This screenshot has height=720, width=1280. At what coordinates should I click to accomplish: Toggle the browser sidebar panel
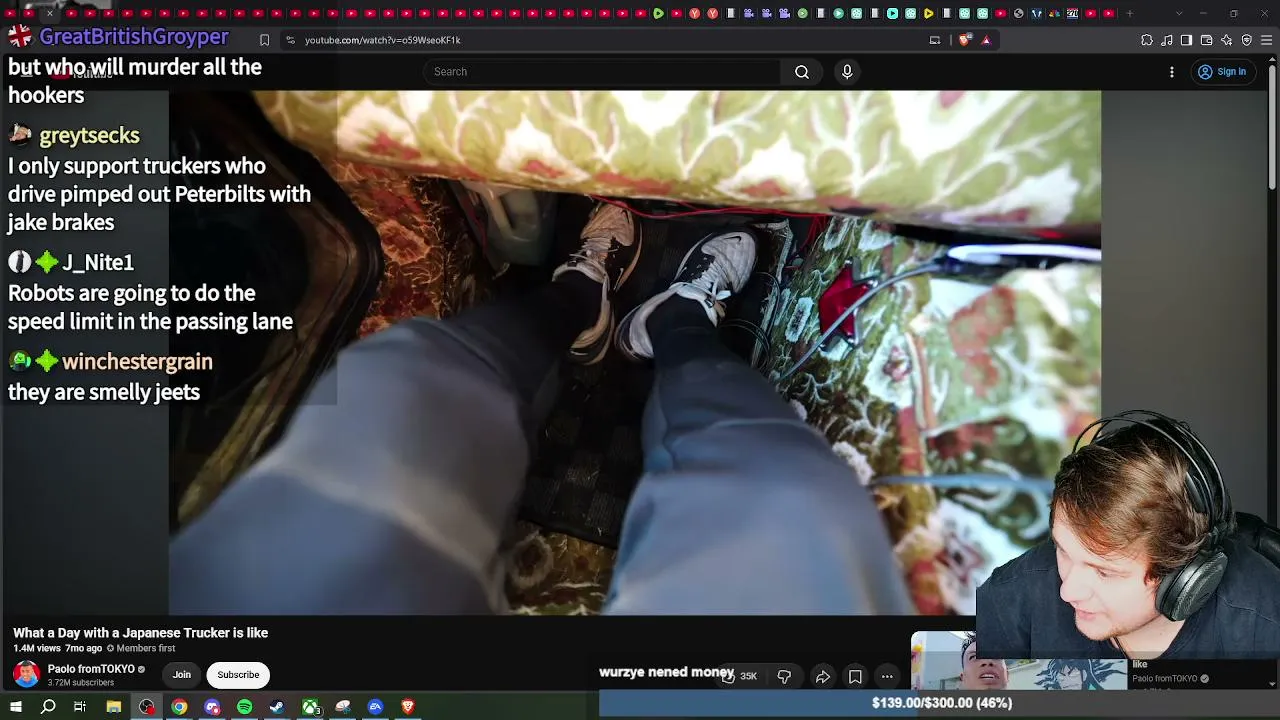1186,40
